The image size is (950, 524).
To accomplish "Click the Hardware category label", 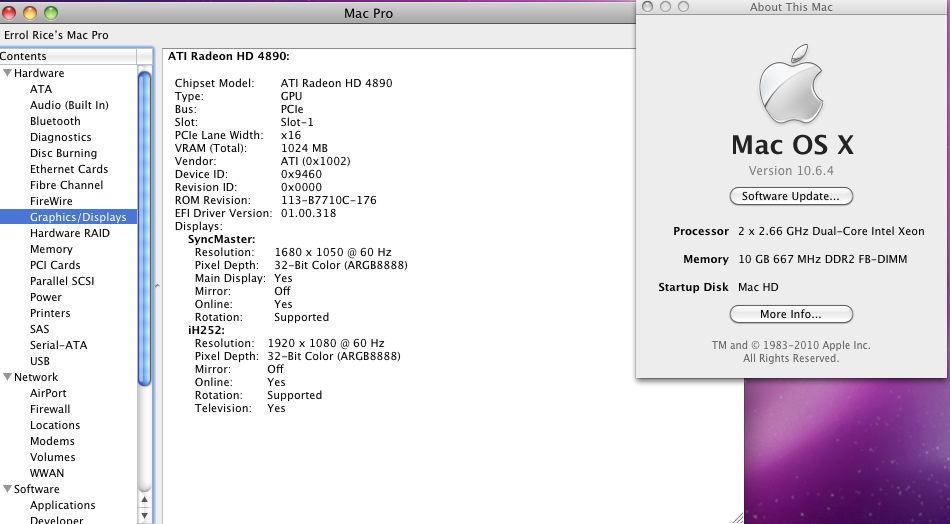I will (x=39, y=73).
